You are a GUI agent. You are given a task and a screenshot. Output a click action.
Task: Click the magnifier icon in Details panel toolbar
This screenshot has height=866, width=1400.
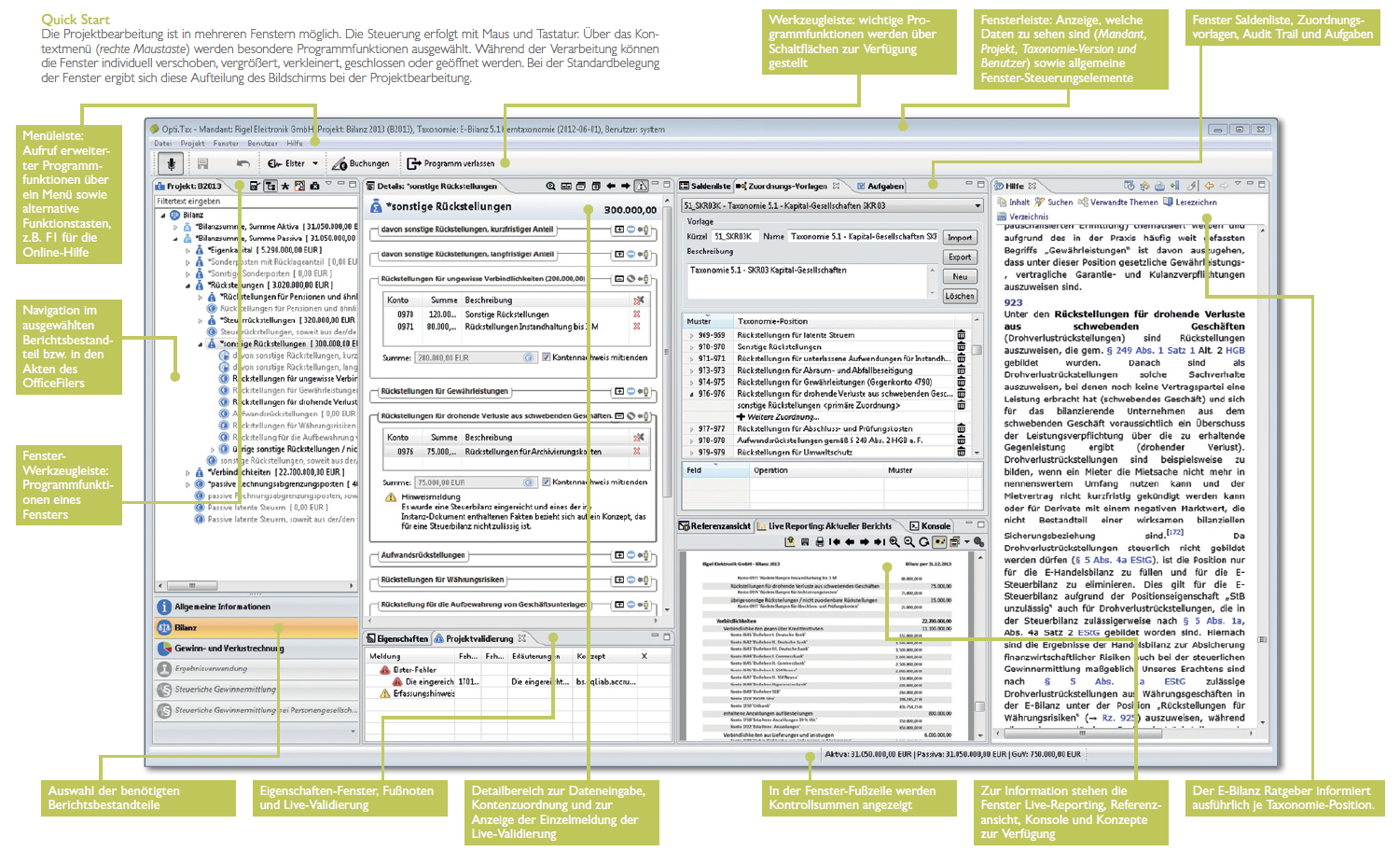[x=550, y=186]
